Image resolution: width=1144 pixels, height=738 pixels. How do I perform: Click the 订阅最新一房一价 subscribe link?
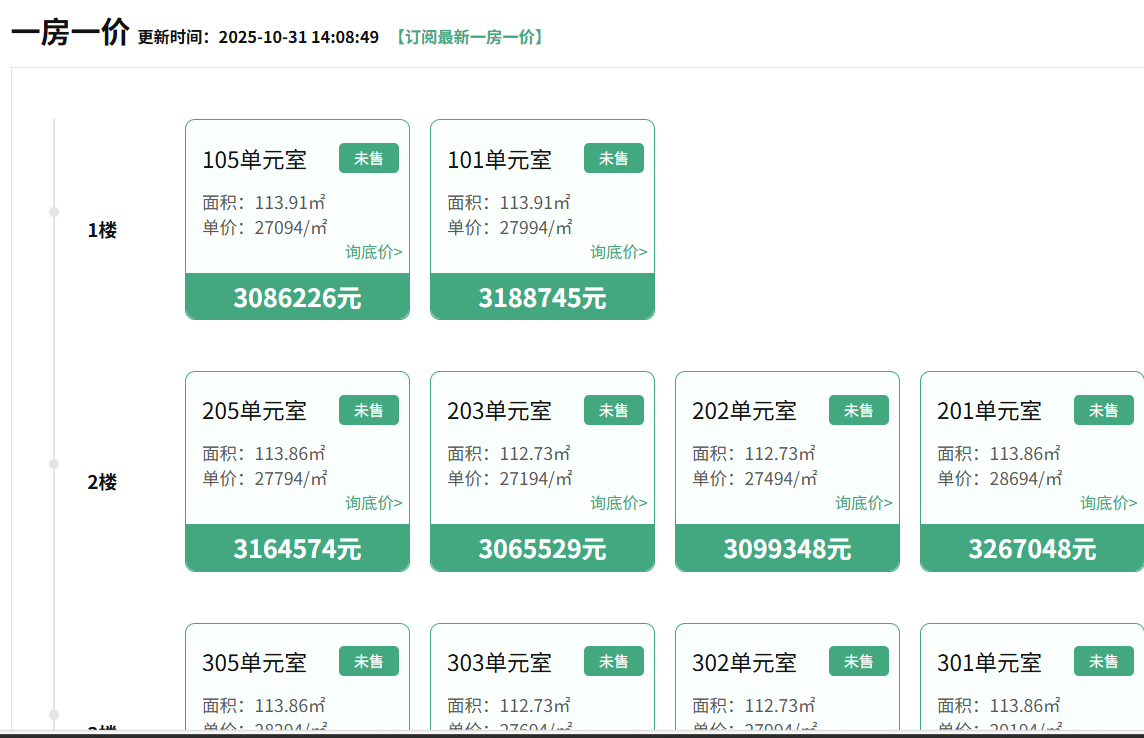click(469, 38)
